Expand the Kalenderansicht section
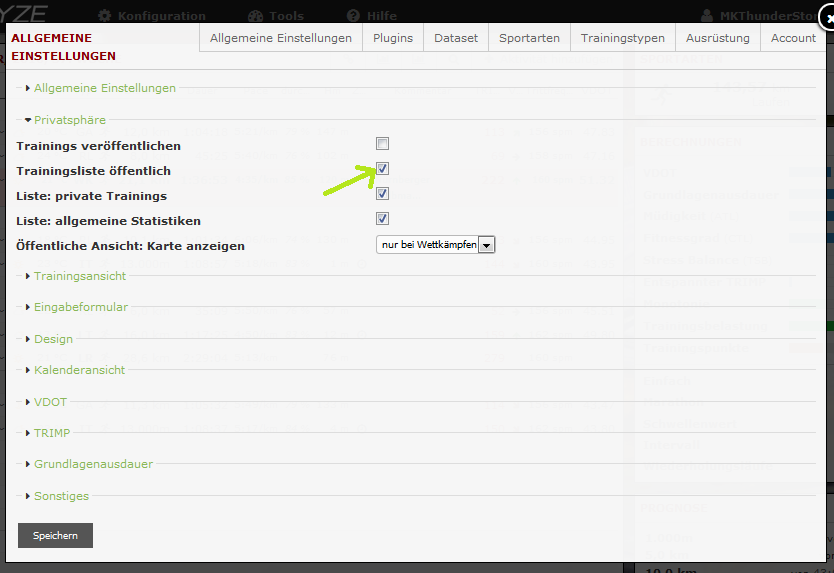 79,370
